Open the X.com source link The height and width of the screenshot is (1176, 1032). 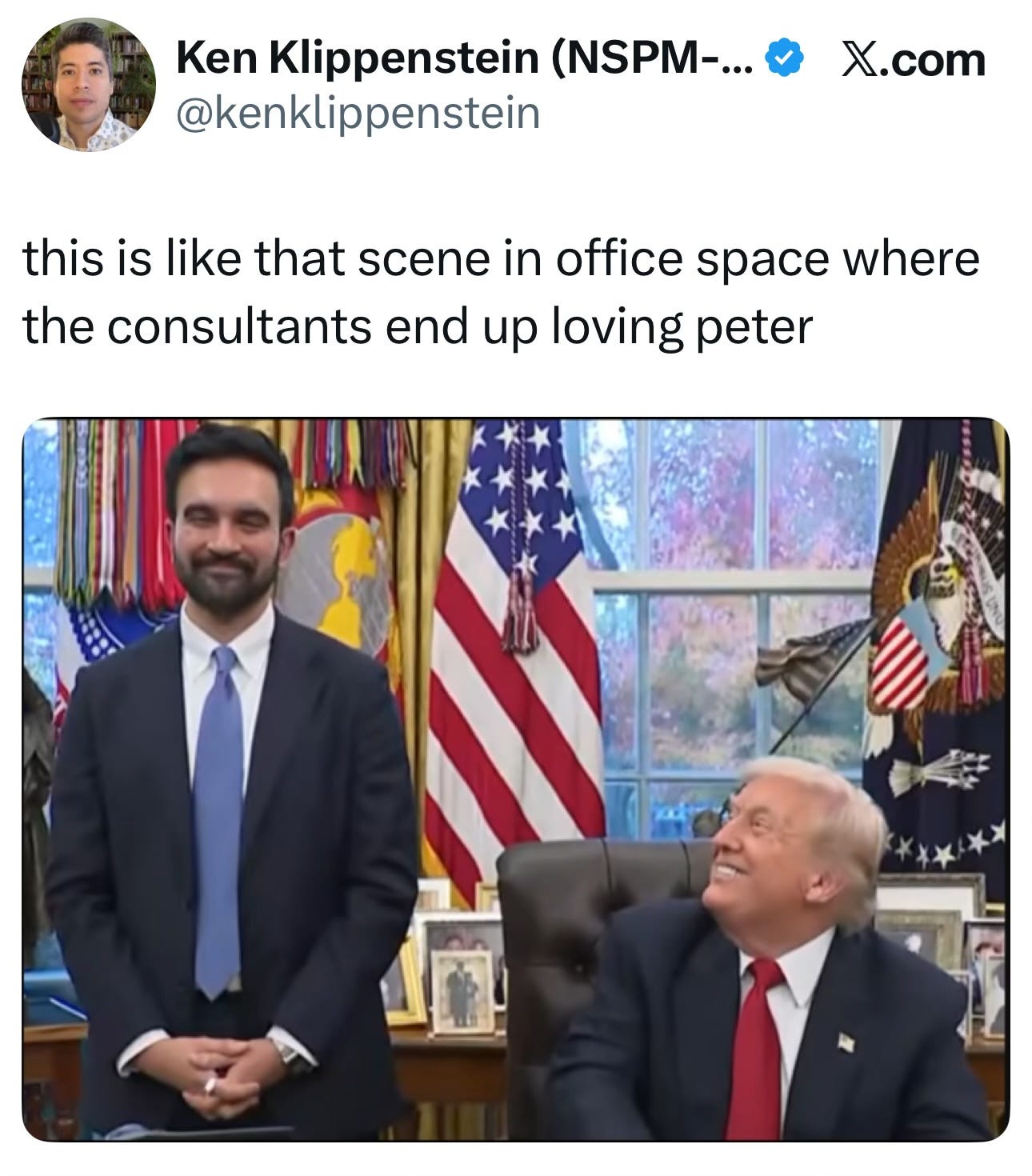(x=915, y=58)
